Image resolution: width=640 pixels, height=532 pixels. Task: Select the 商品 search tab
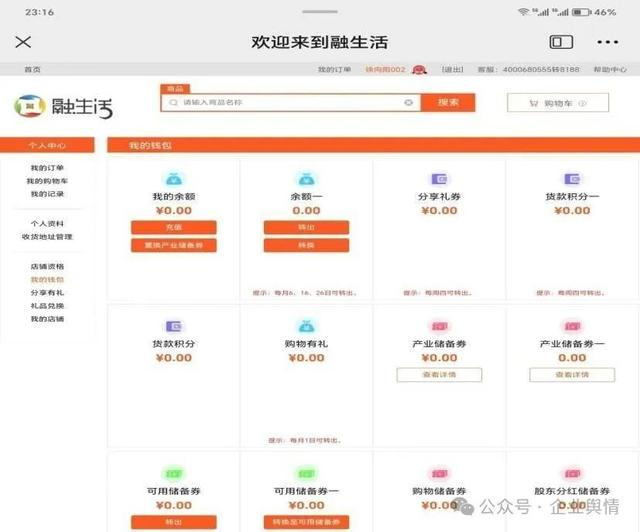point(175,89)
